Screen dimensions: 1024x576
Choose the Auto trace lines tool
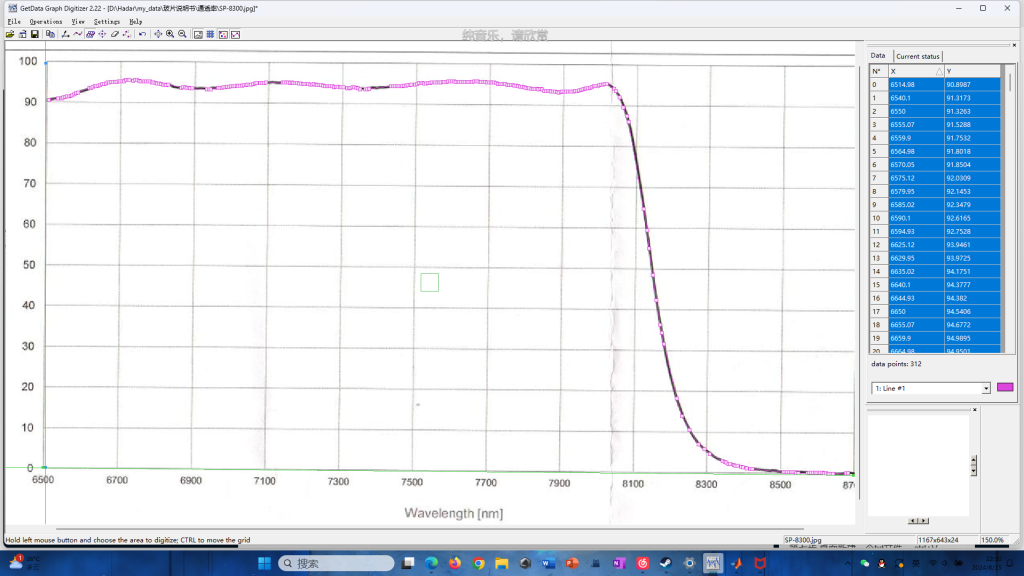point(78,34)
